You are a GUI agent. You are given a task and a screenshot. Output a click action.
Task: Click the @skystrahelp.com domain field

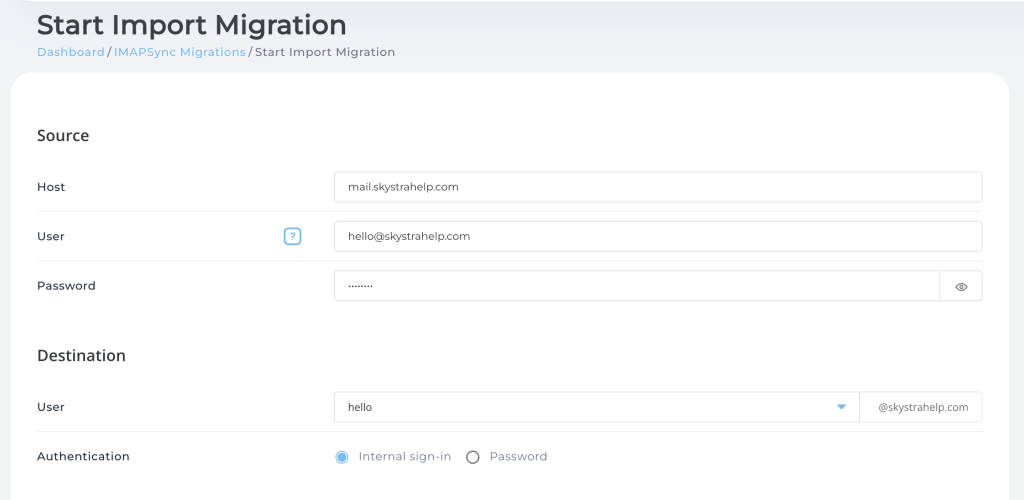922,407
